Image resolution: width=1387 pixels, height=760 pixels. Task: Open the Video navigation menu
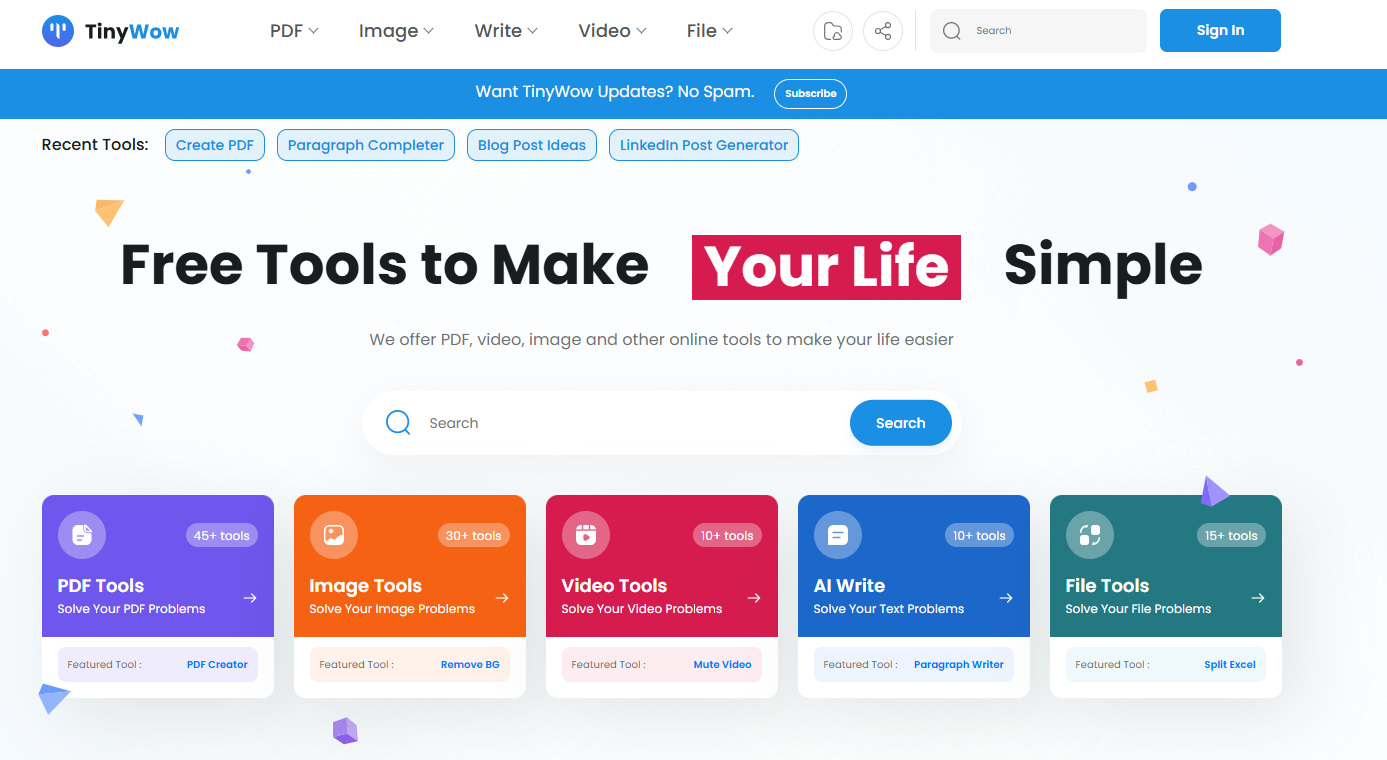[x=612, y=31]
